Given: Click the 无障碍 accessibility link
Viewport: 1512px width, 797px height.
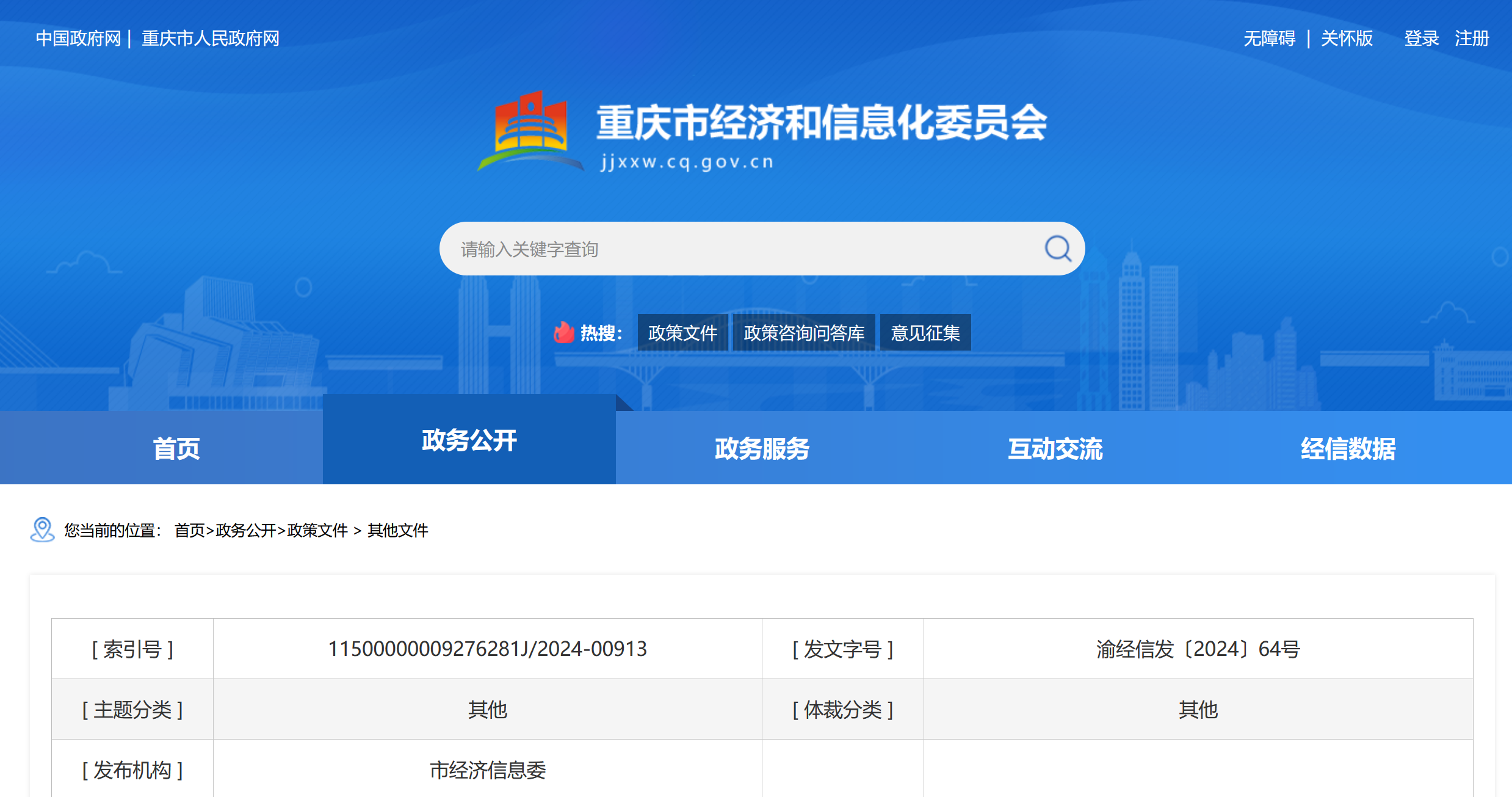Looking at the screenshot, I should click(1270, 38).
